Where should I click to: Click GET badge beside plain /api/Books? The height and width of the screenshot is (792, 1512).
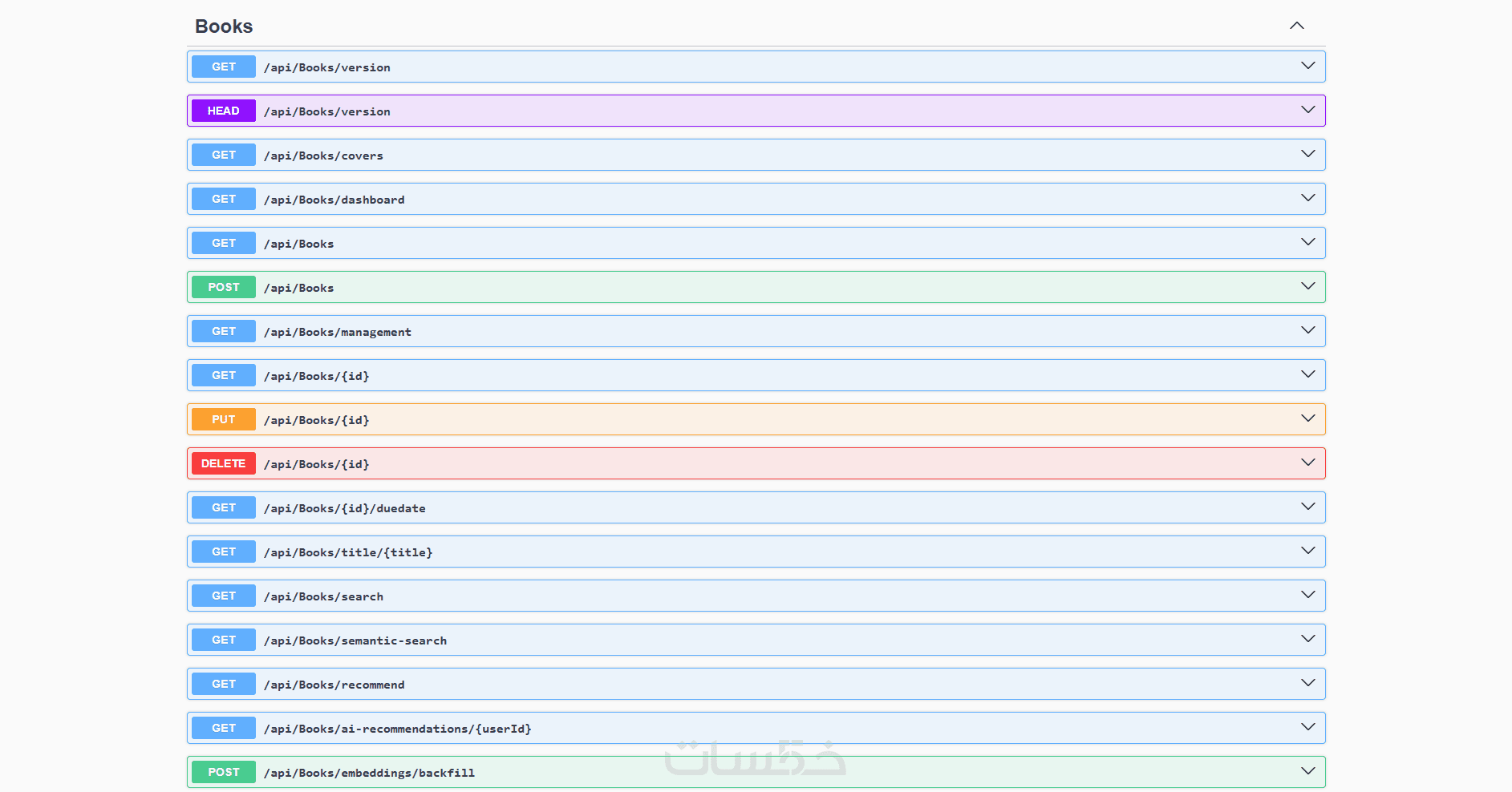pos(224,243)
